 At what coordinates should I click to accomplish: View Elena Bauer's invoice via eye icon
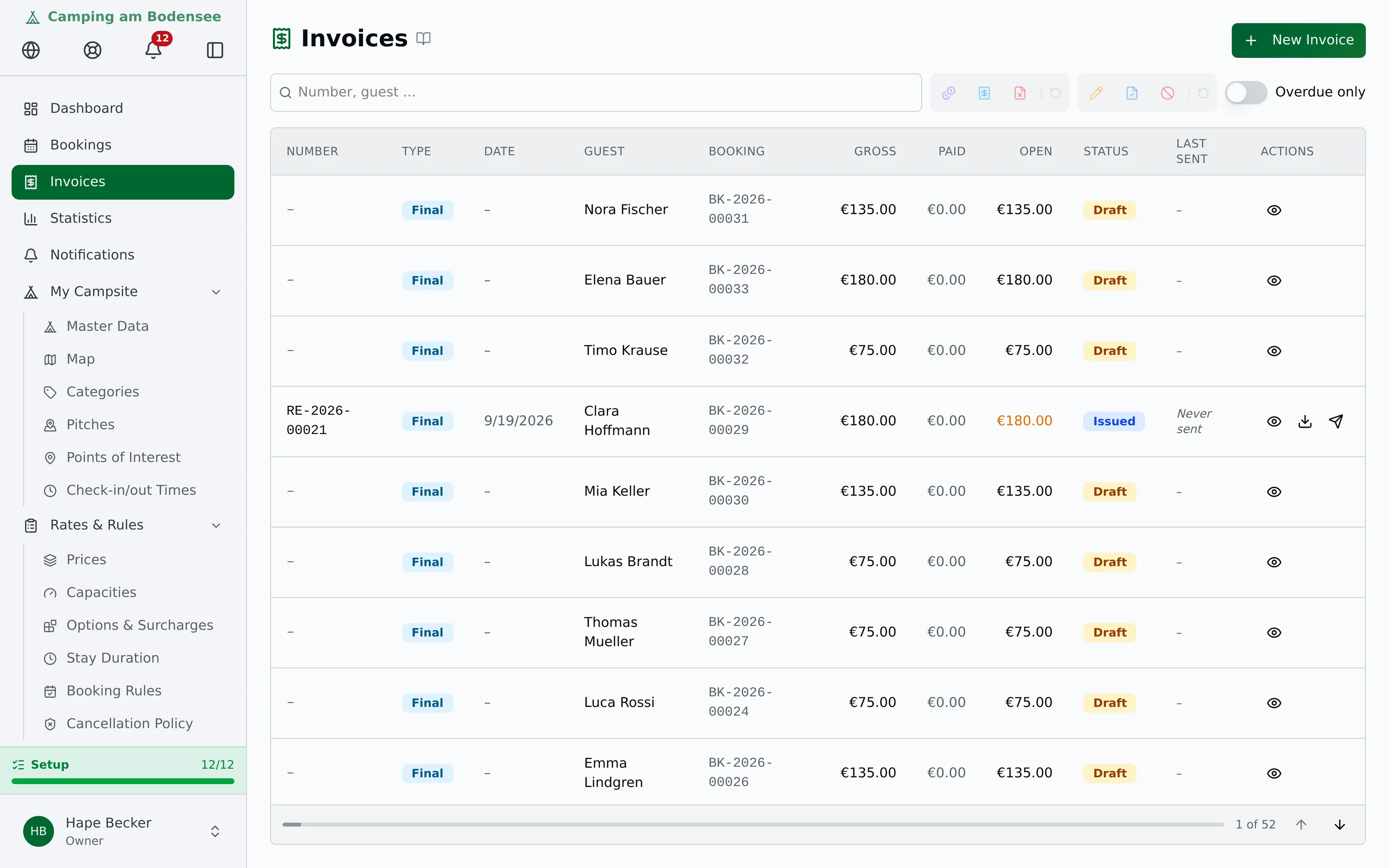point(1274,281)
